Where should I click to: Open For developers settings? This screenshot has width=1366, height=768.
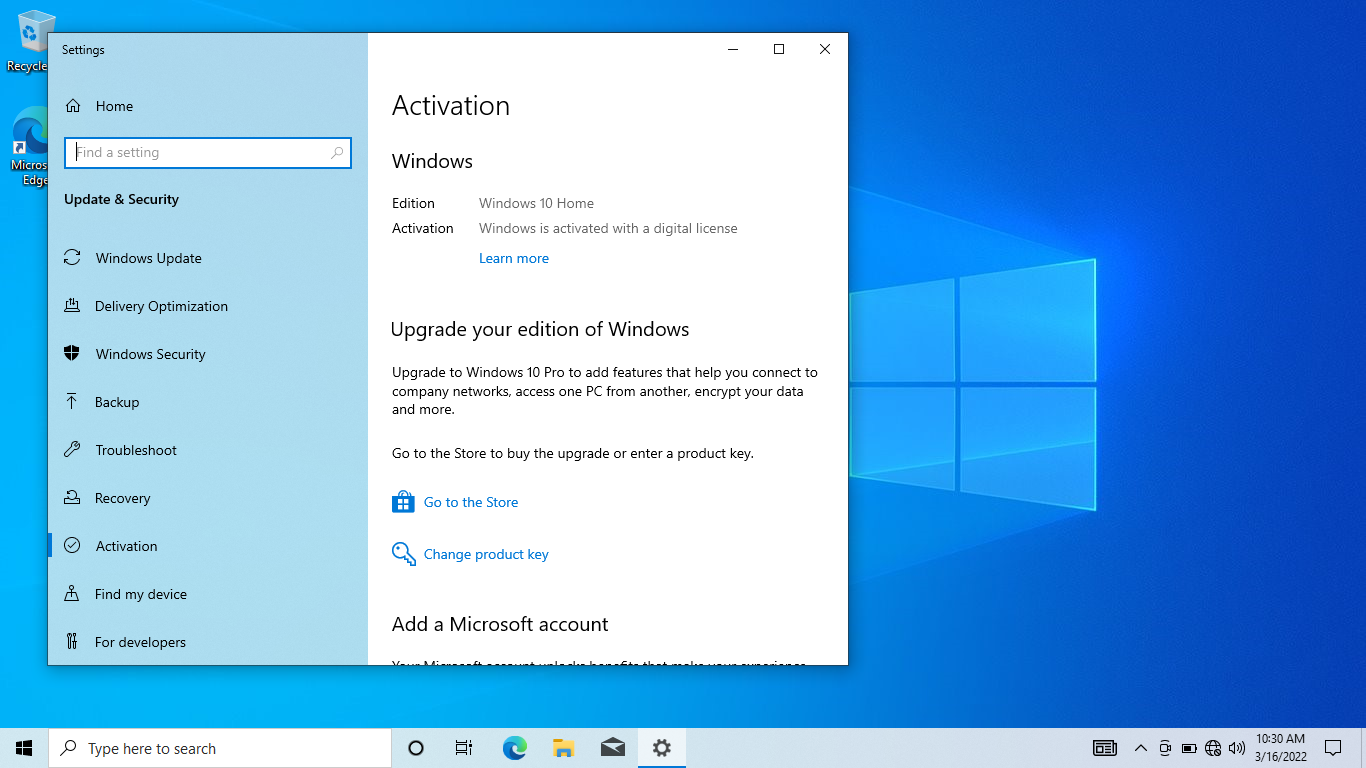(x=208, y=642)
